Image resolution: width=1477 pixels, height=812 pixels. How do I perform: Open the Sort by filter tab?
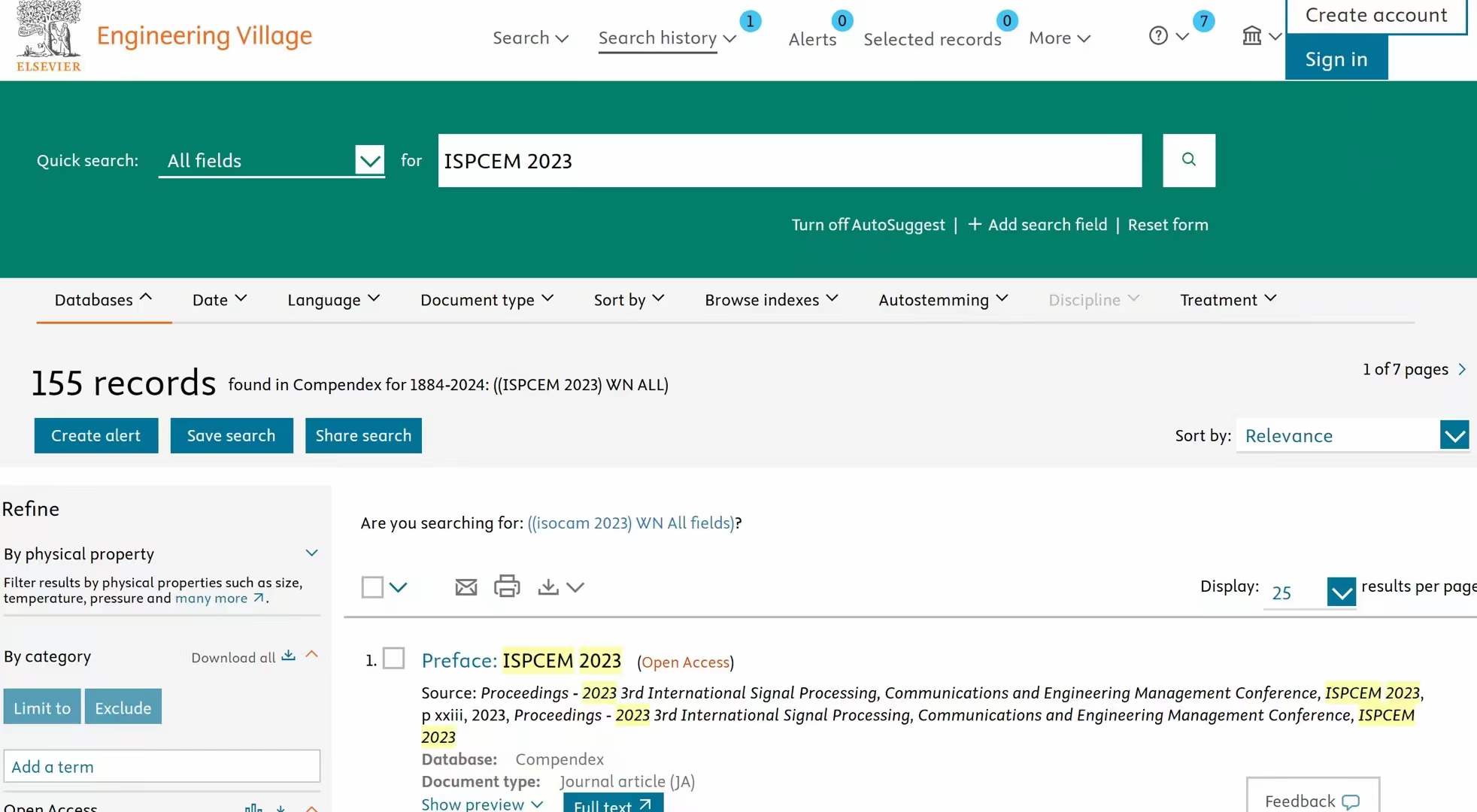(x=629, y=299)
